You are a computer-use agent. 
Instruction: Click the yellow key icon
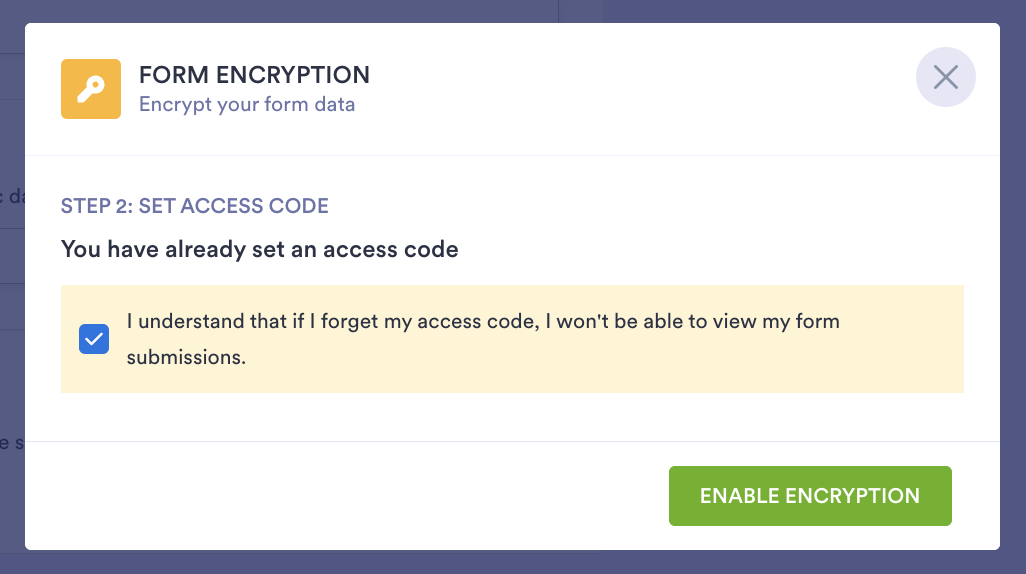(x=91, y=89)
